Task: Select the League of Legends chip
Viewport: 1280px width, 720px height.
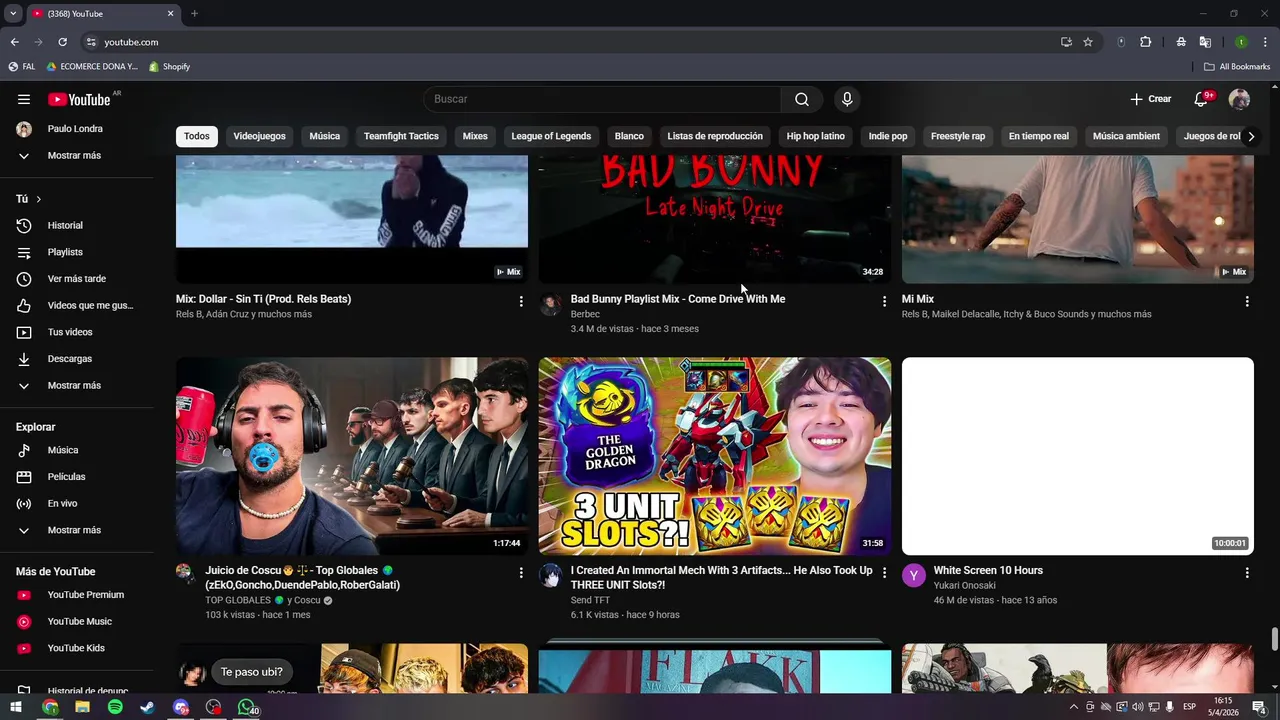Action: [x=551, y=136]
